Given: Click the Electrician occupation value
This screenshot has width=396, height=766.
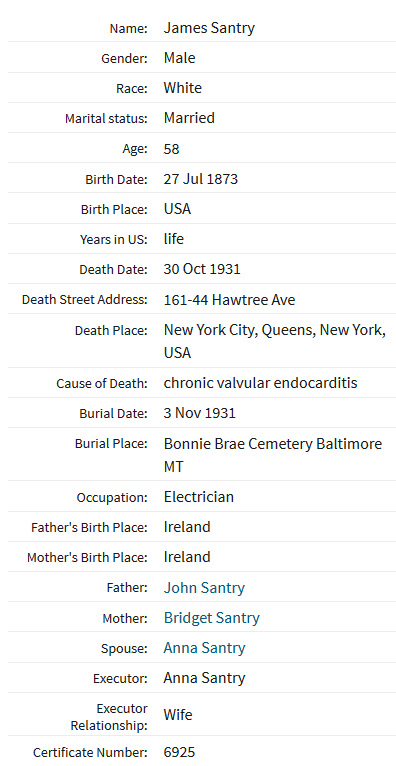Looking at the screenshot, I should (x=199, y=497).
